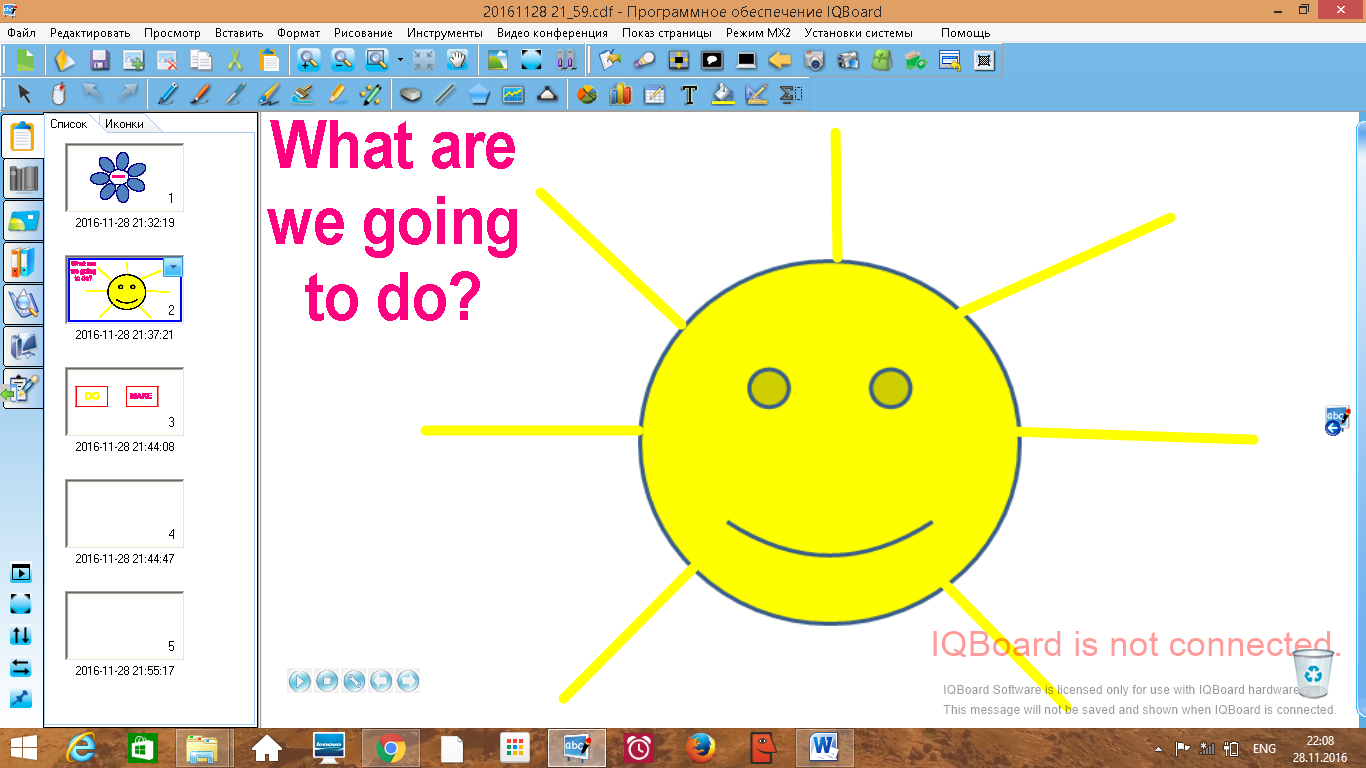Screen dimensions: 1366x768
Task: Open the dropdown arrow on page 2 thumbnail
Action: coord(172,267)
